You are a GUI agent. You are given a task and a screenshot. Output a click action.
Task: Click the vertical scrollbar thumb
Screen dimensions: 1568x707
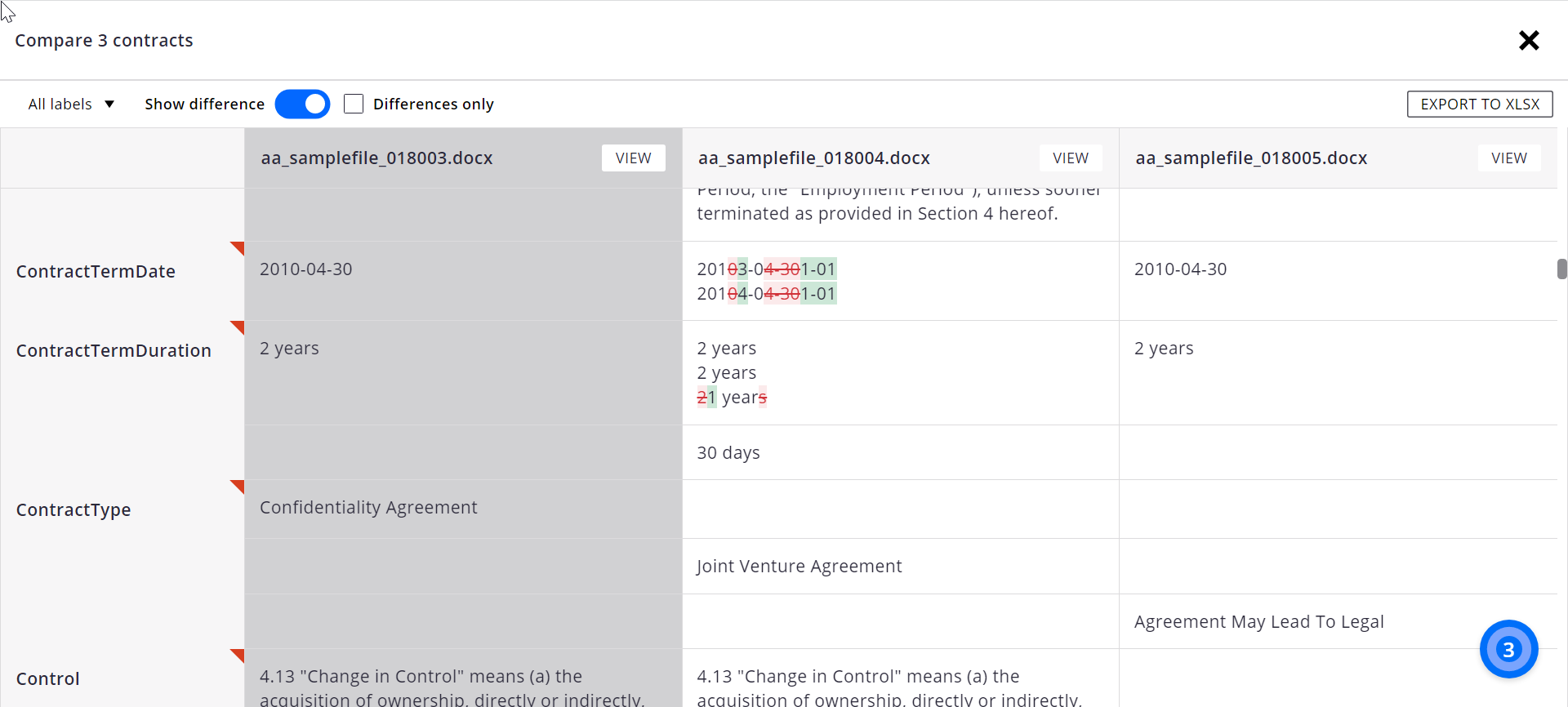pyautogui.click(x=1562, y=269)
